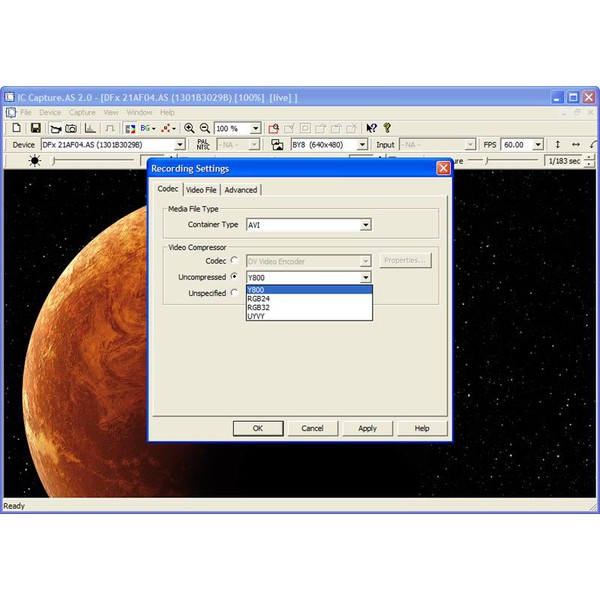This screenshot has width=600, height=600.
Task: Select the Uncompressed radio button
Action: tap(235, 277)
